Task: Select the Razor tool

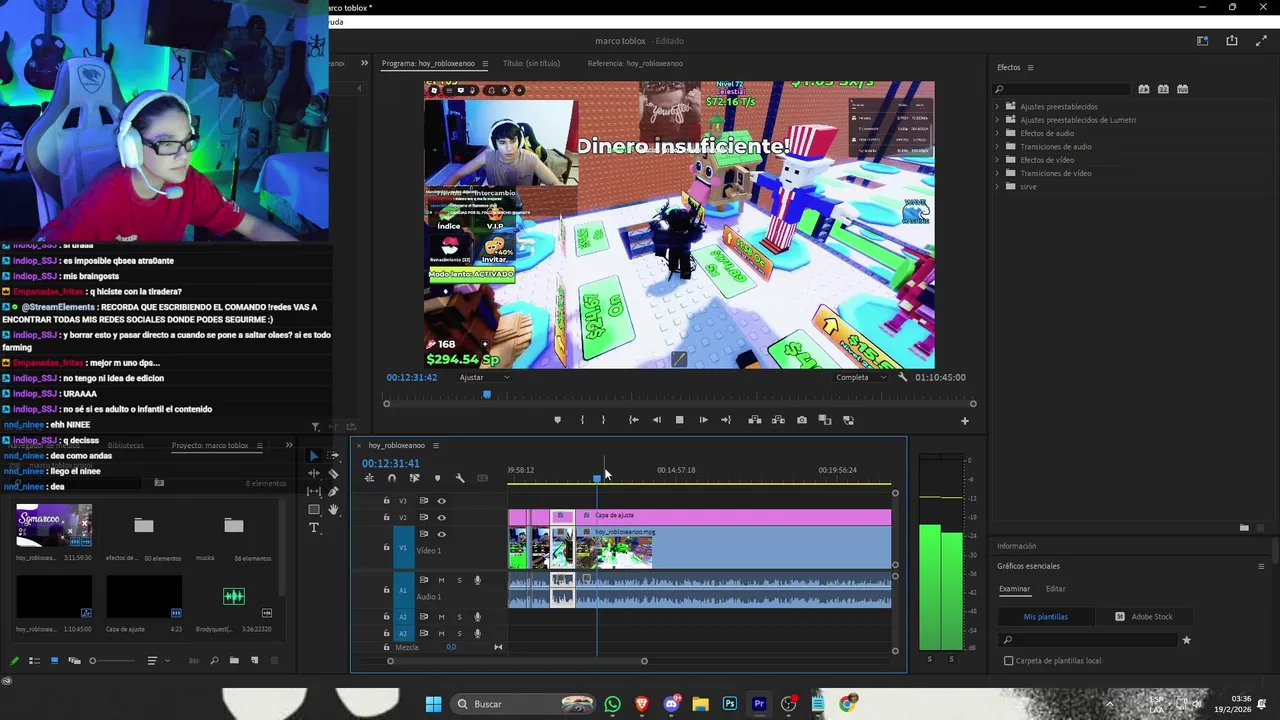Action: pyautogui.click(x=333, y=473)
